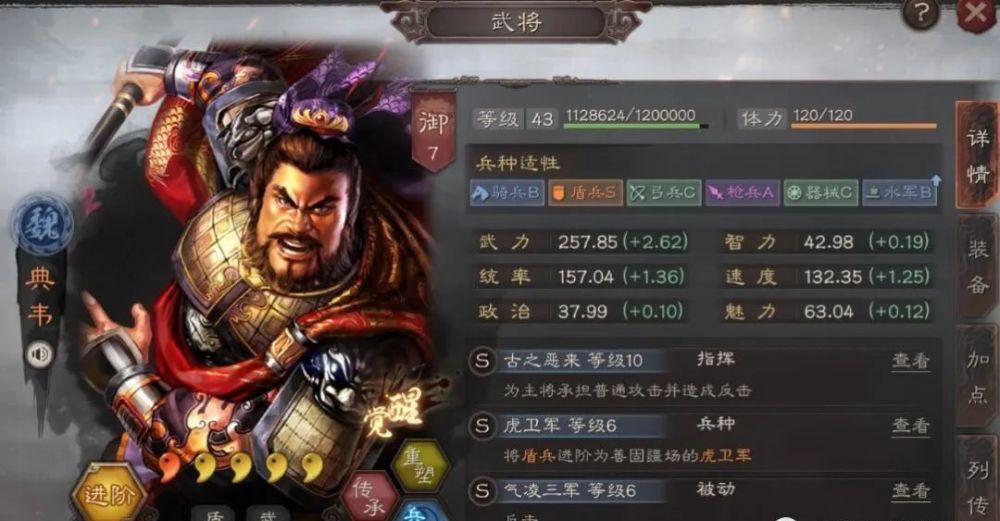Select the 骑兵B cavalry aptitude chip
Image resolution: width=1000 pixels, height=521 pixels.
[x=506, y=193]
